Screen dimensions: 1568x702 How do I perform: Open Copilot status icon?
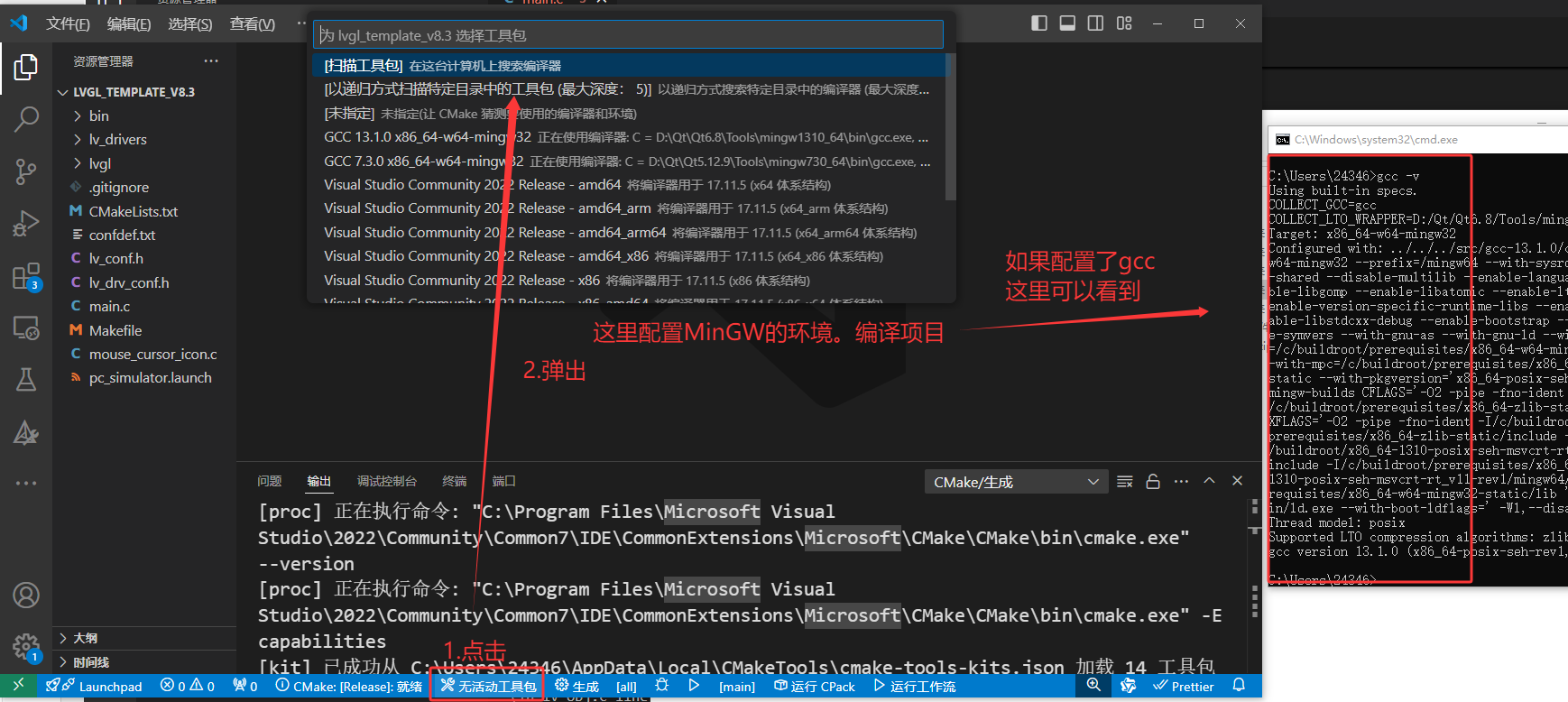click(1128, 686)
